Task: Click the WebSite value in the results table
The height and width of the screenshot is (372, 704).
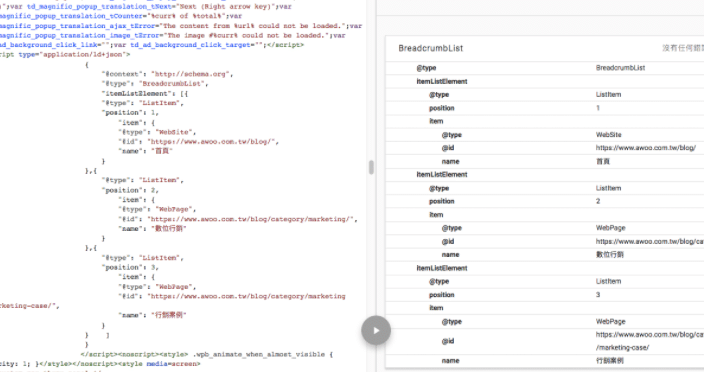Action: 608,135
